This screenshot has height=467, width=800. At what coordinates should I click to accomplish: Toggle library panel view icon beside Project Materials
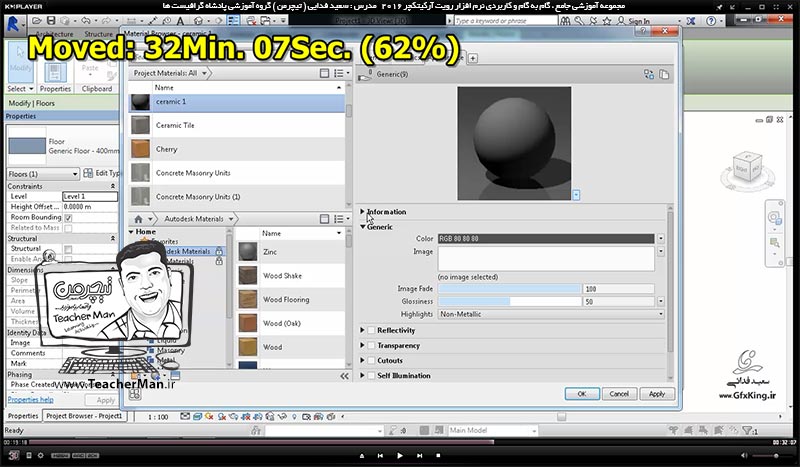click(x=324, y=73)
